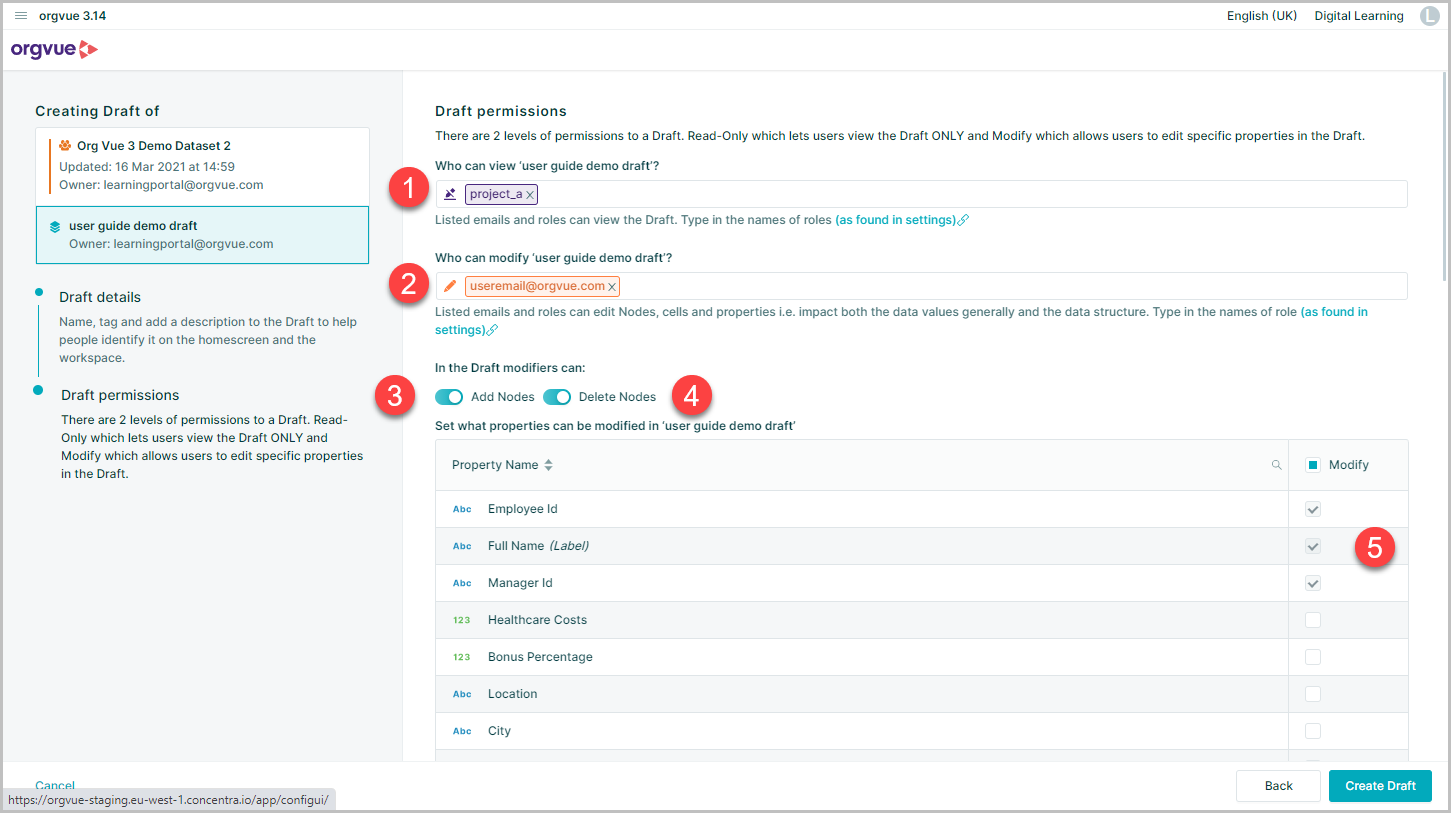The image size is (1451, 813).
Task: Click the orgvue logo
Action: pos(54,49)
